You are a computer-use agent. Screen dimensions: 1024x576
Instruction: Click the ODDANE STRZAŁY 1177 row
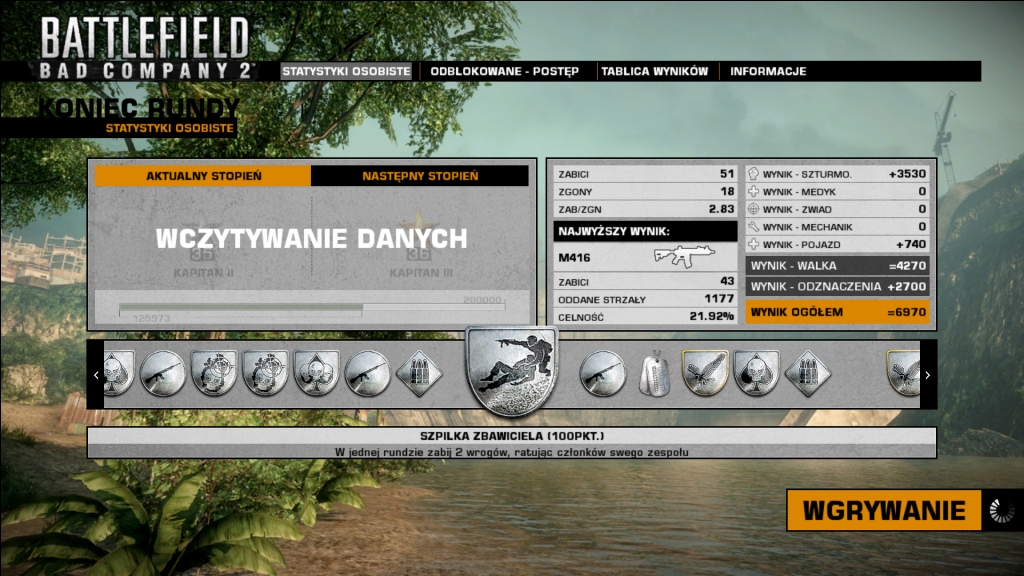[645, 299]
